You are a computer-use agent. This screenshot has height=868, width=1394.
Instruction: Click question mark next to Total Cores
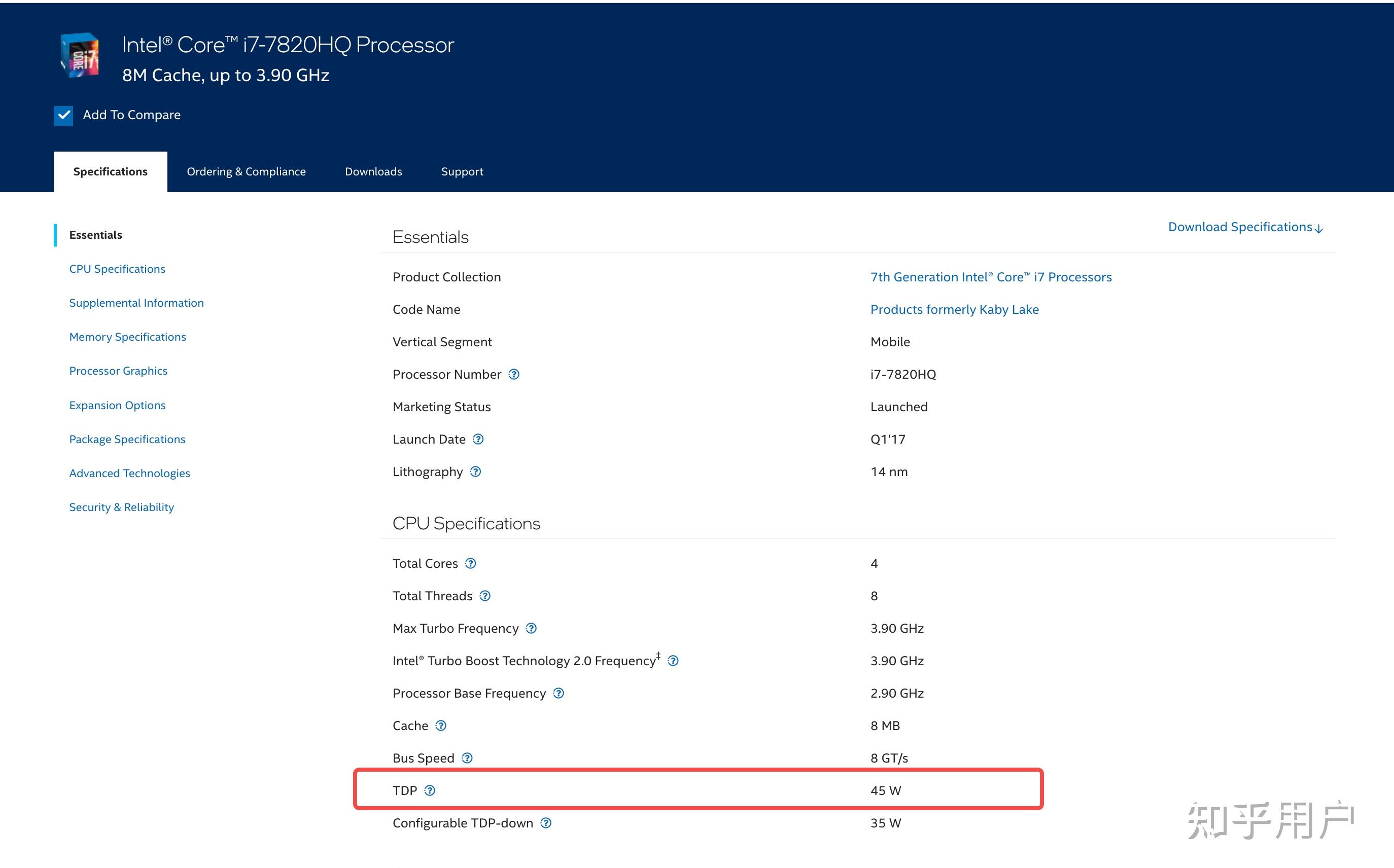pos(470,563)
